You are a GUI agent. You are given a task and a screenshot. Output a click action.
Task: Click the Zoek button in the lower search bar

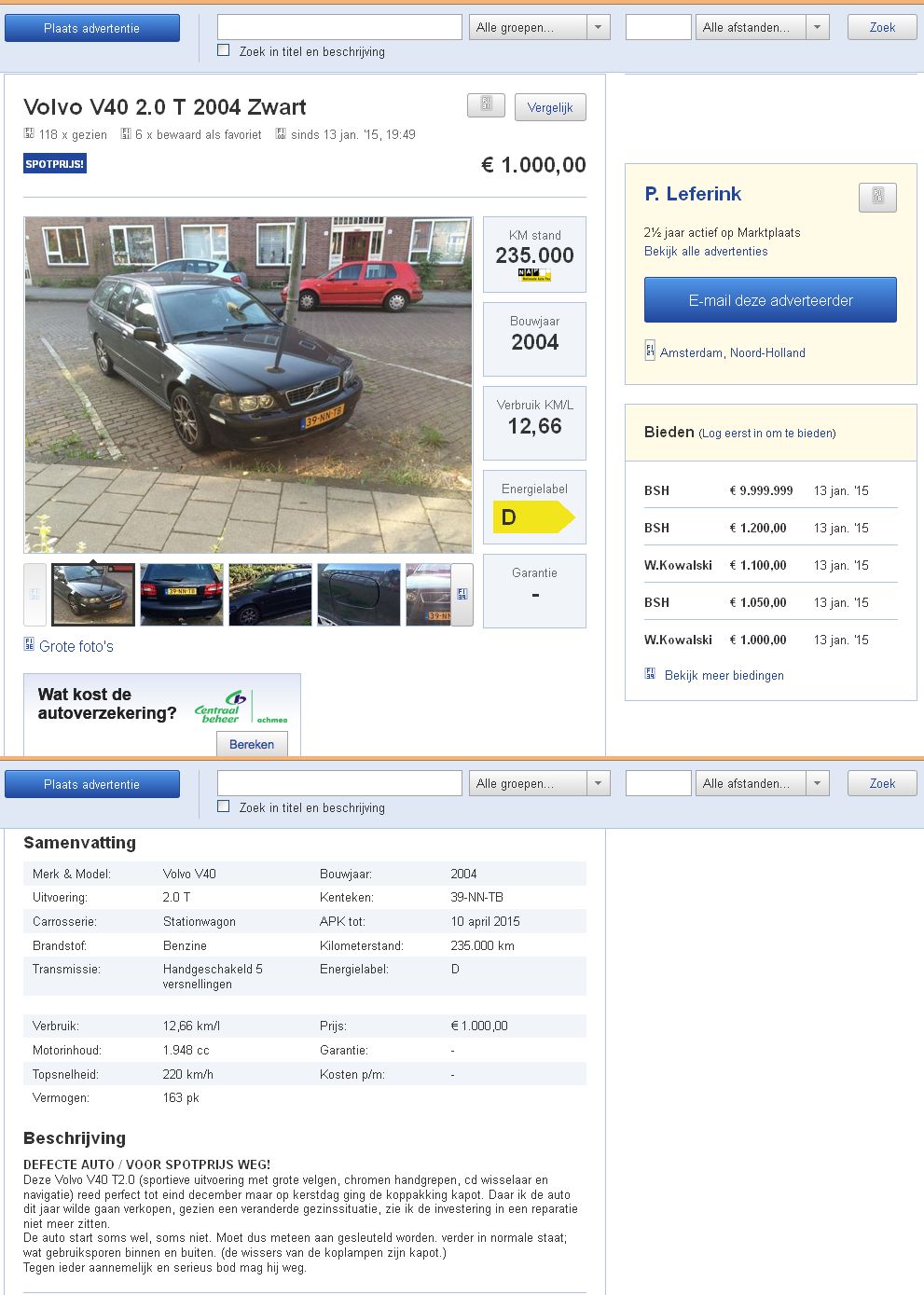(882, 783)
